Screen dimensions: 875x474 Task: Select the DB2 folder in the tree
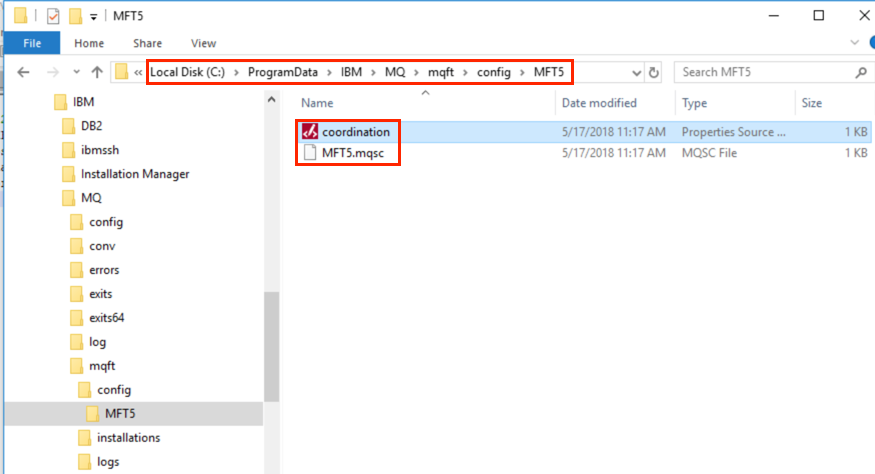tap(92, 126)
